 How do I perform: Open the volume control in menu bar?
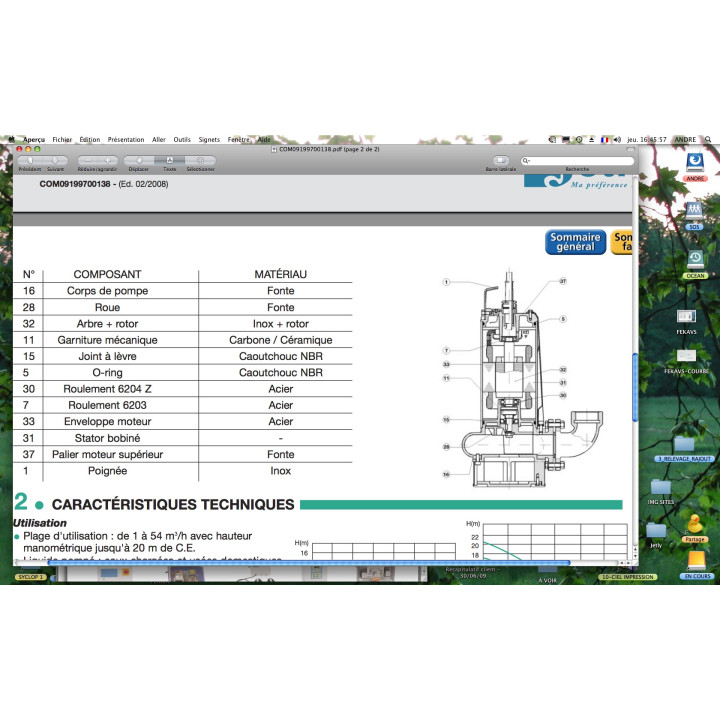(618, 139)
